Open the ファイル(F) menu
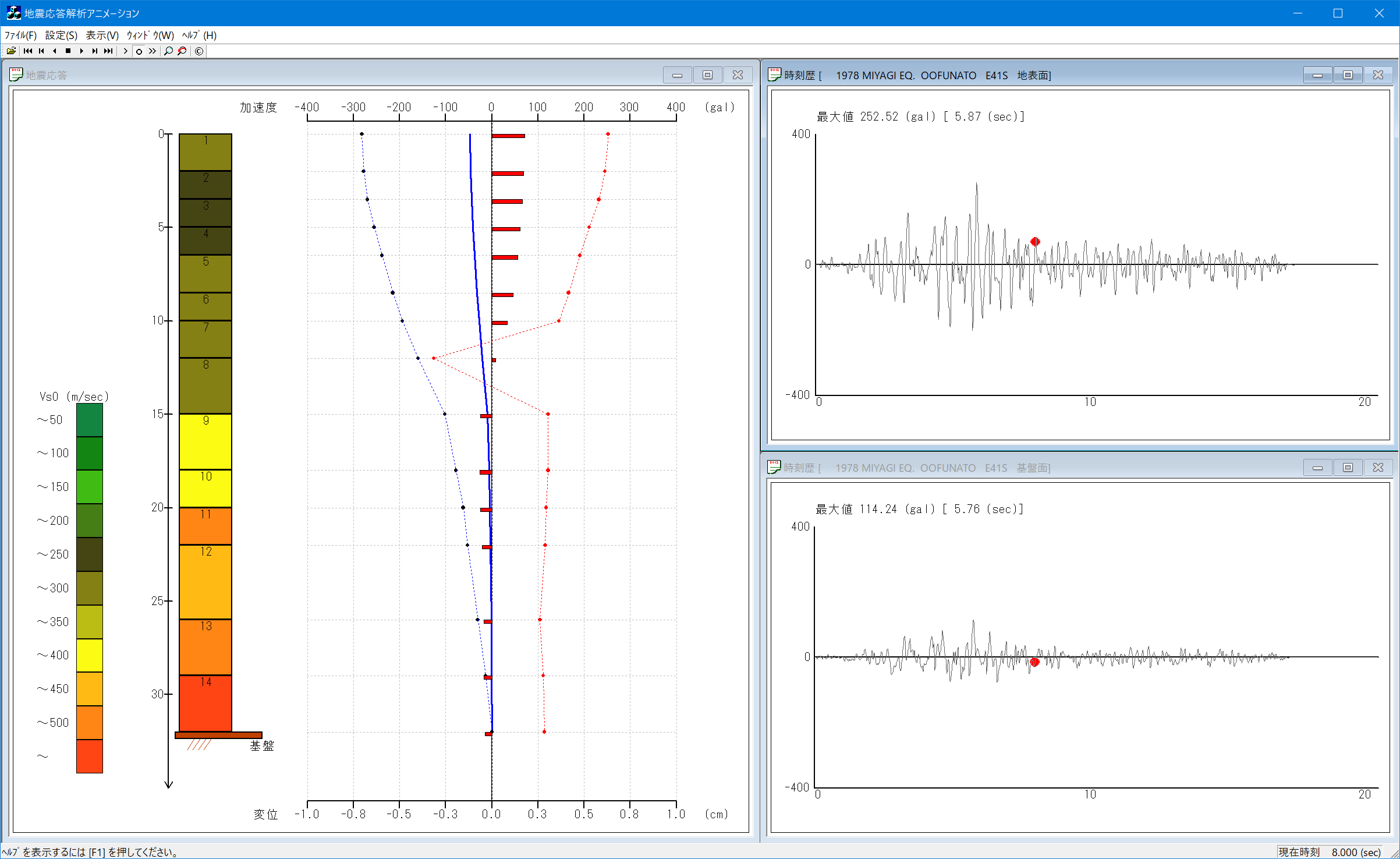This screenshot has width=1400, height=859. click(x=20, y=36)
